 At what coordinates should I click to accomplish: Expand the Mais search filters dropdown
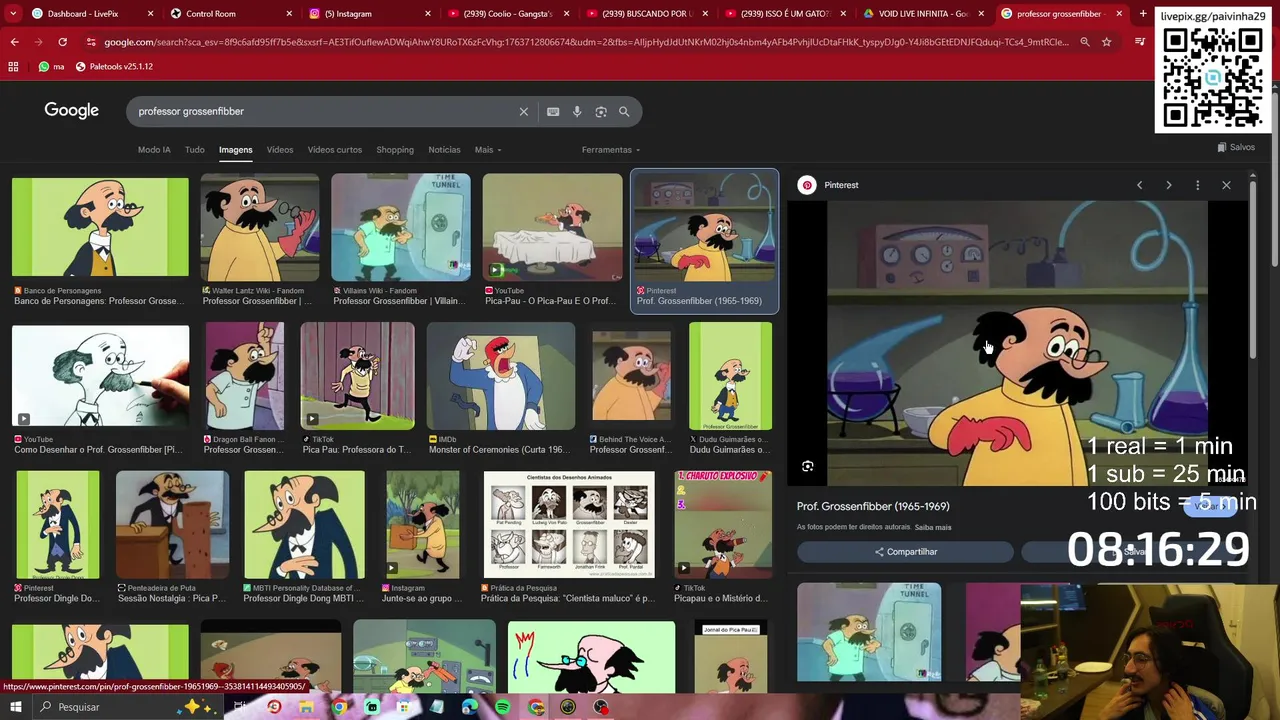[488, 150]
